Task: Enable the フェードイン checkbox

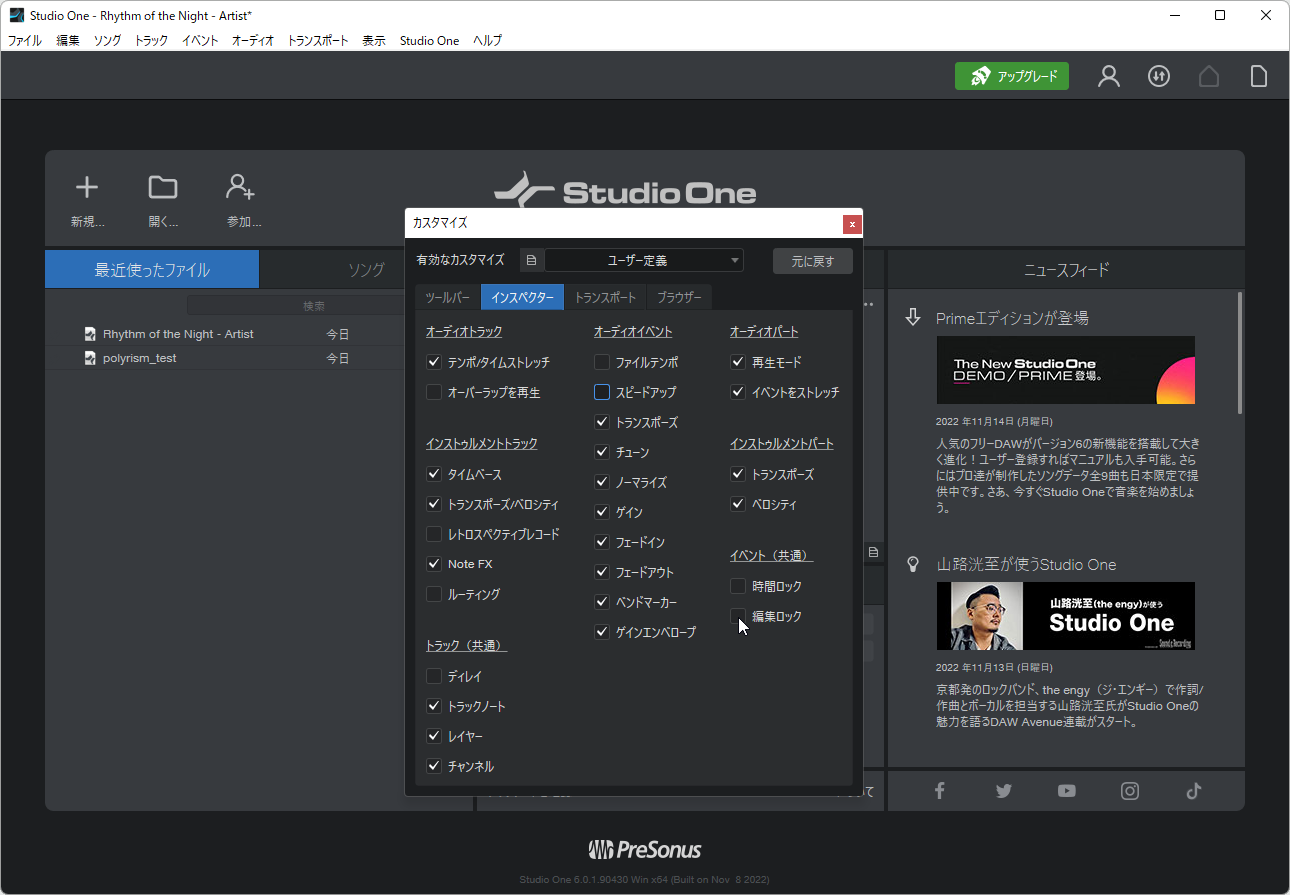Action: tap(601, 541)
